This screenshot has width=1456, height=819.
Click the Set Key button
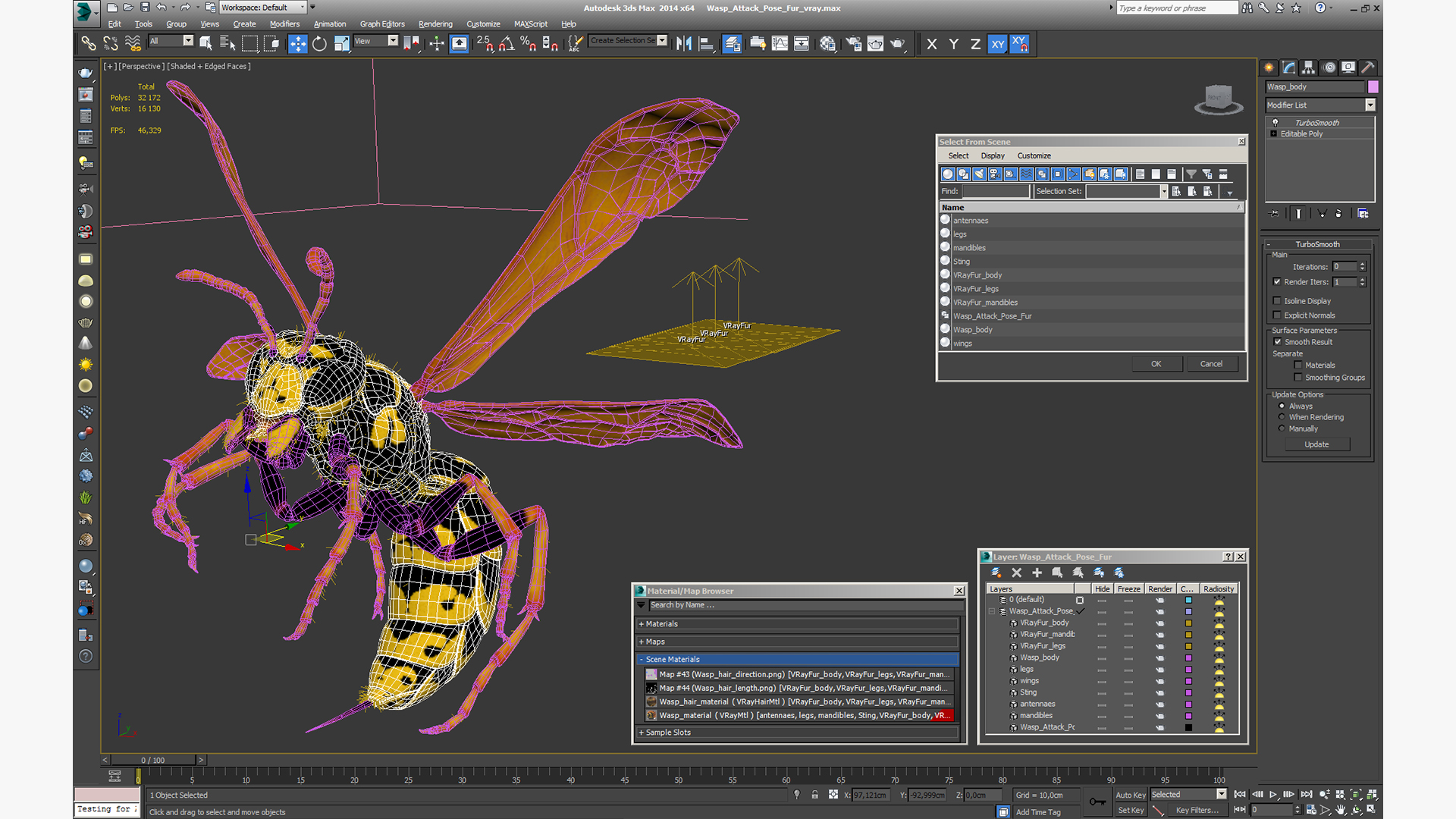[x=1131, y=810]
